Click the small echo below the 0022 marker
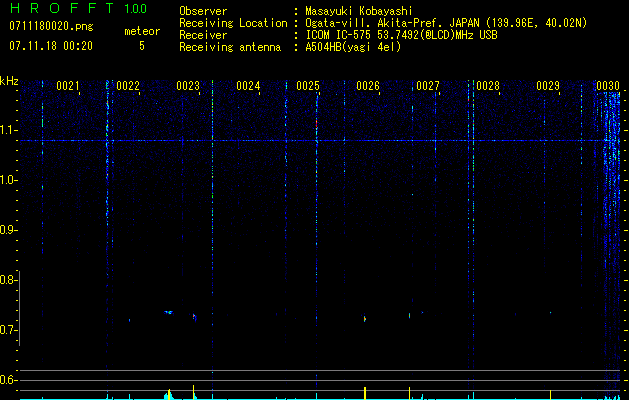 pos(129,320)
